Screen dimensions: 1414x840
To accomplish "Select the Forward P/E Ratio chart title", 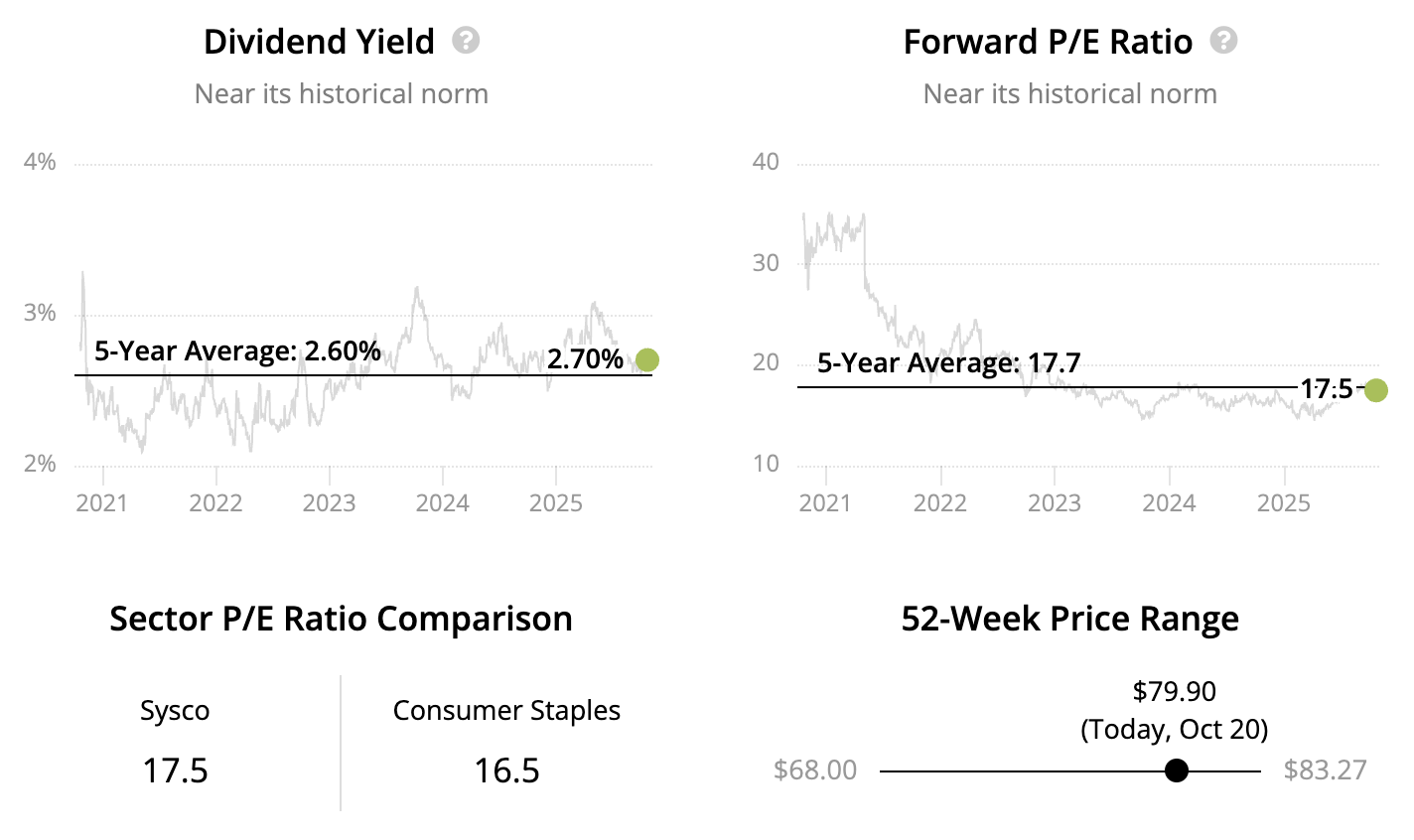I will click(1048, 42).
